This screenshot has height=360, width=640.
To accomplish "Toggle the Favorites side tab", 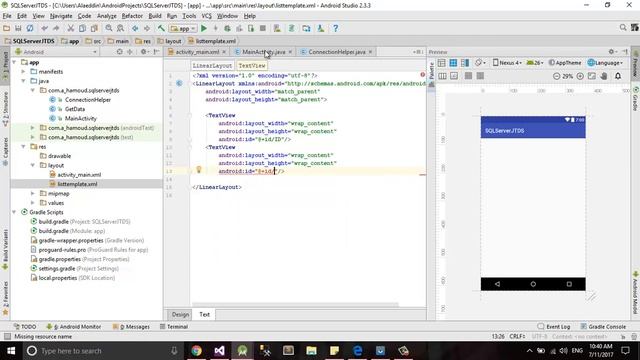I will coord(5,298).
